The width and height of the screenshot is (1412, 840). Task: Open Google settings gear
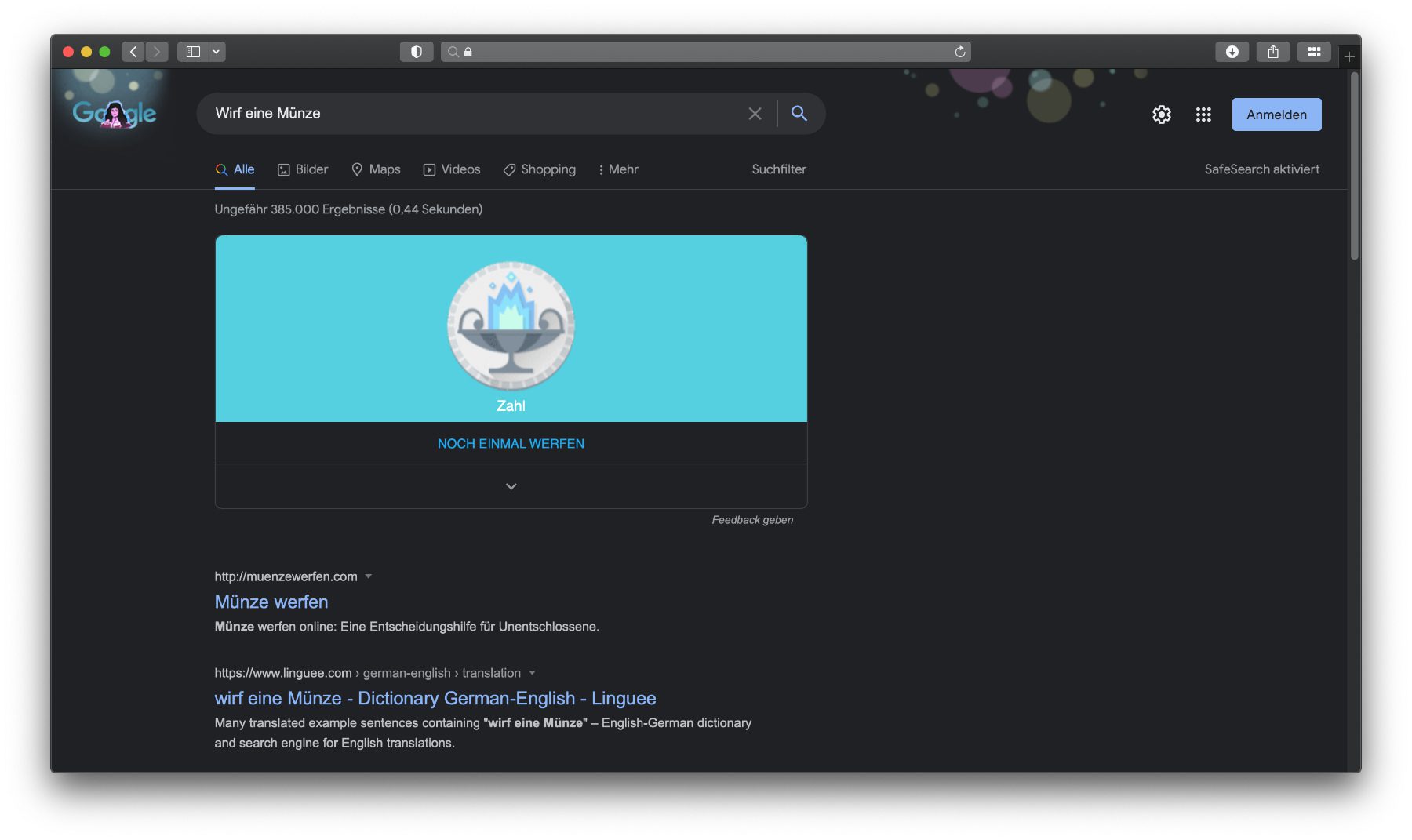1161,115
